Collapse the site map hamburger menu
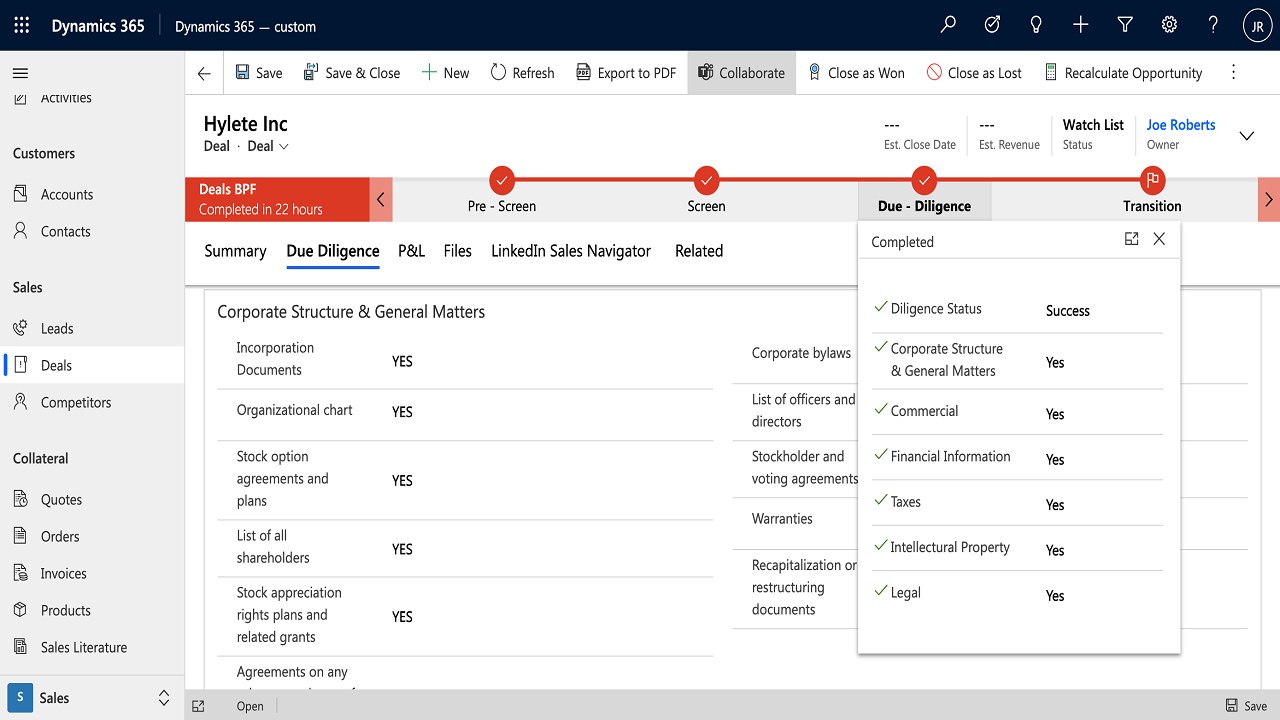This screenshot has height=720, width=1280. point(20,73)
